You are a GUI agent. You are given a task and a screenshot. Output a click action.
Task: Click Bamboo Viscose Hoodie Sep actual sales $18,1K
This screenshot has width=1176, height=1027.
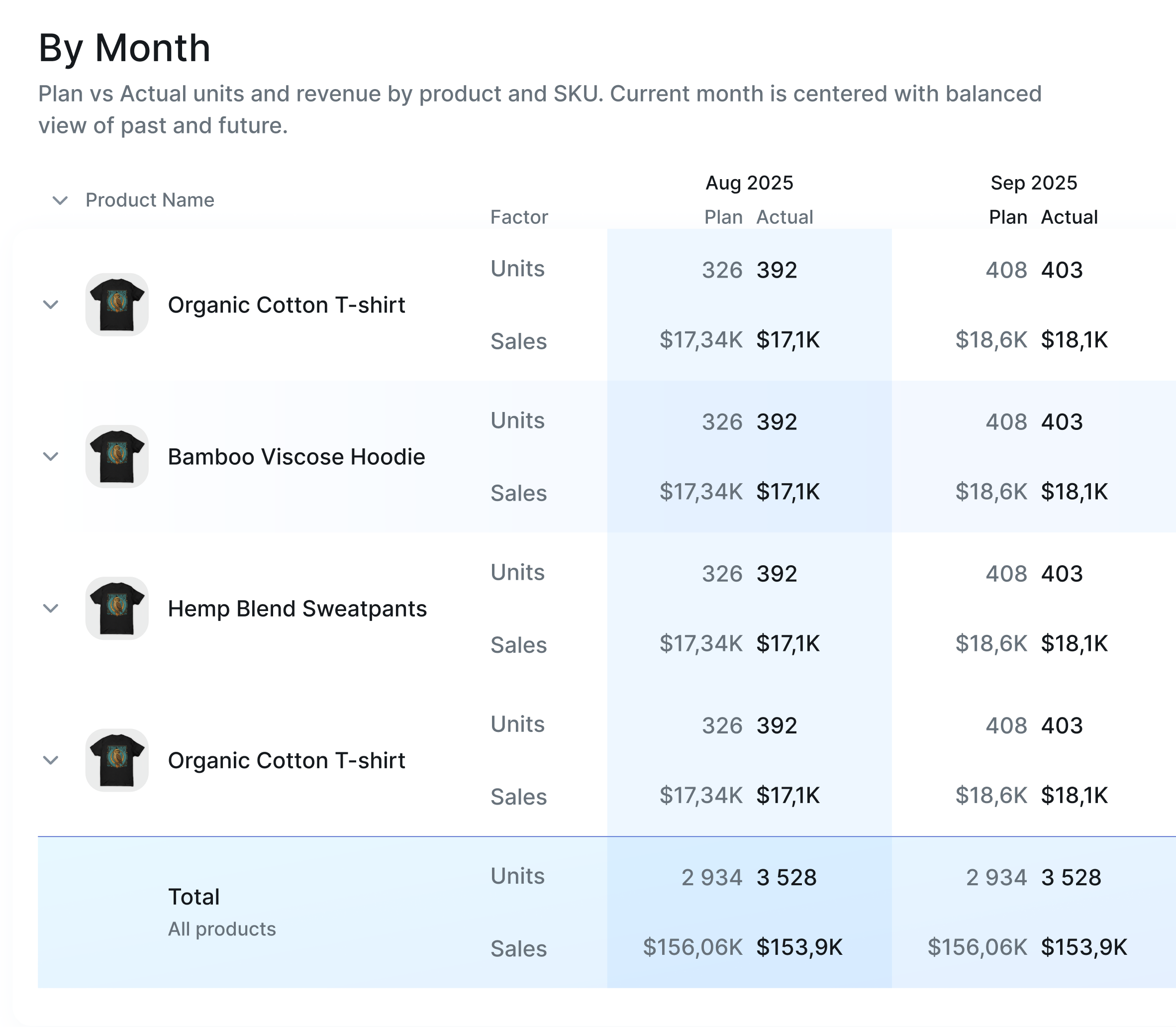[x=1074, y=492]
